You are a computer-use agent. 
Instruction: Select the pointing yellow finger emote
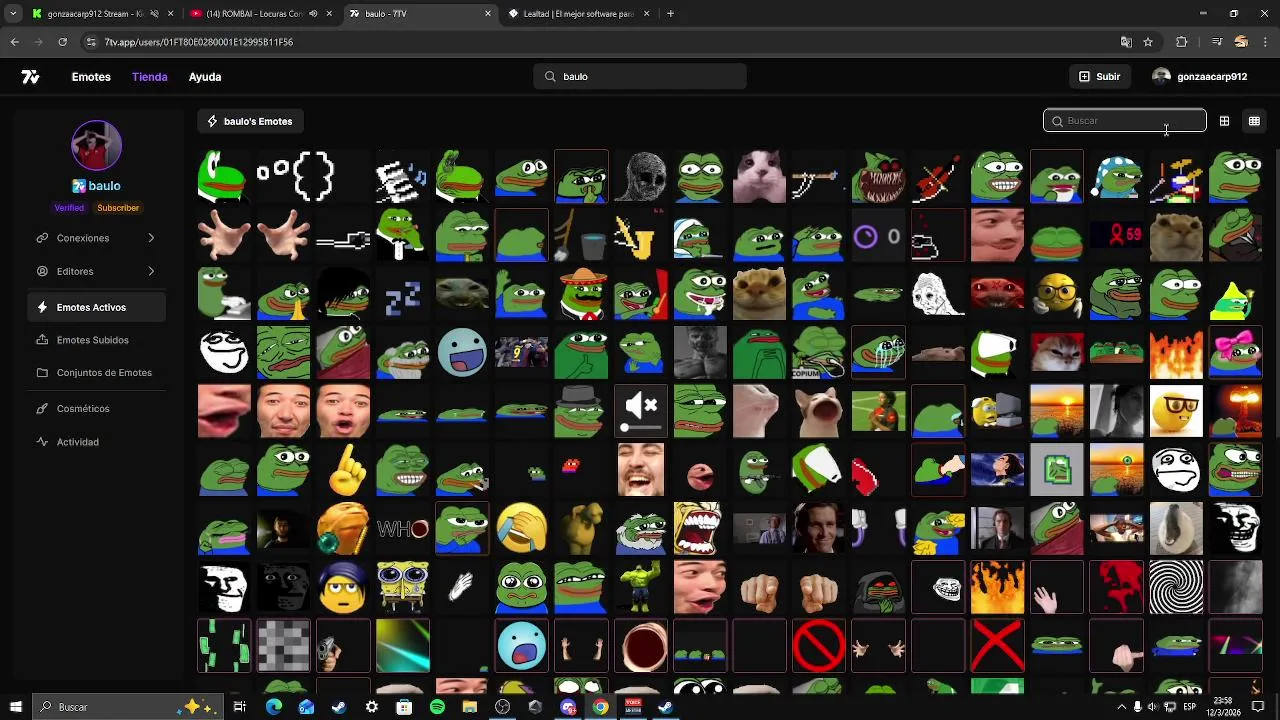coord(343,470)
